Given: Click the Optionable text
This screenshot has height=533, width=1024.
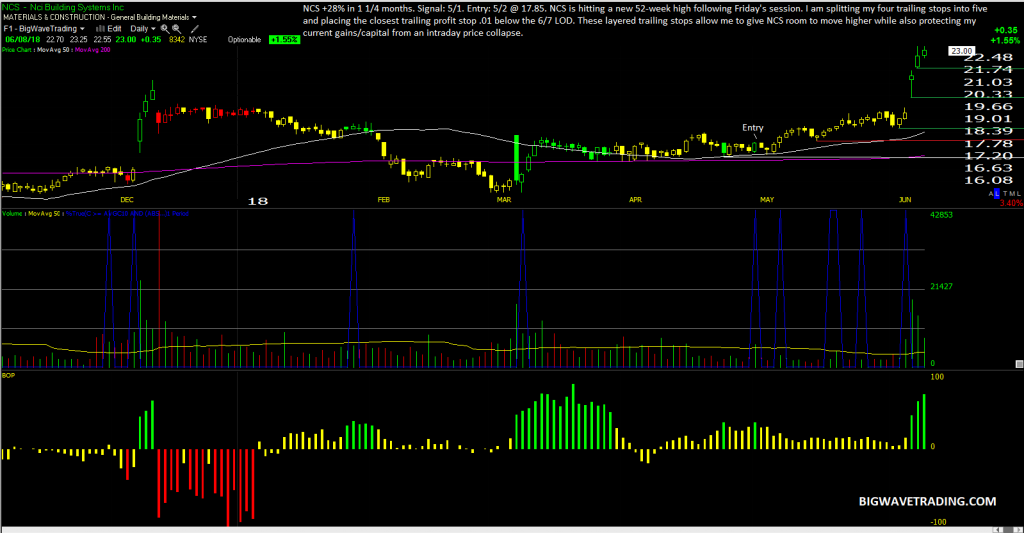Looking at the screenshot, I should click(x=244, y=40).
